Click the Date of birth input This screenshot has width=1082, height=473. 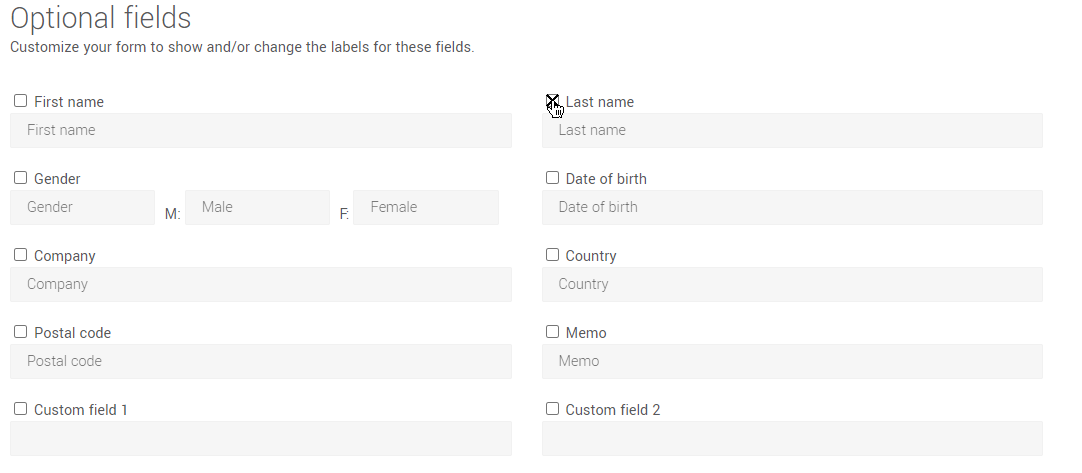[x=792, y=207]
